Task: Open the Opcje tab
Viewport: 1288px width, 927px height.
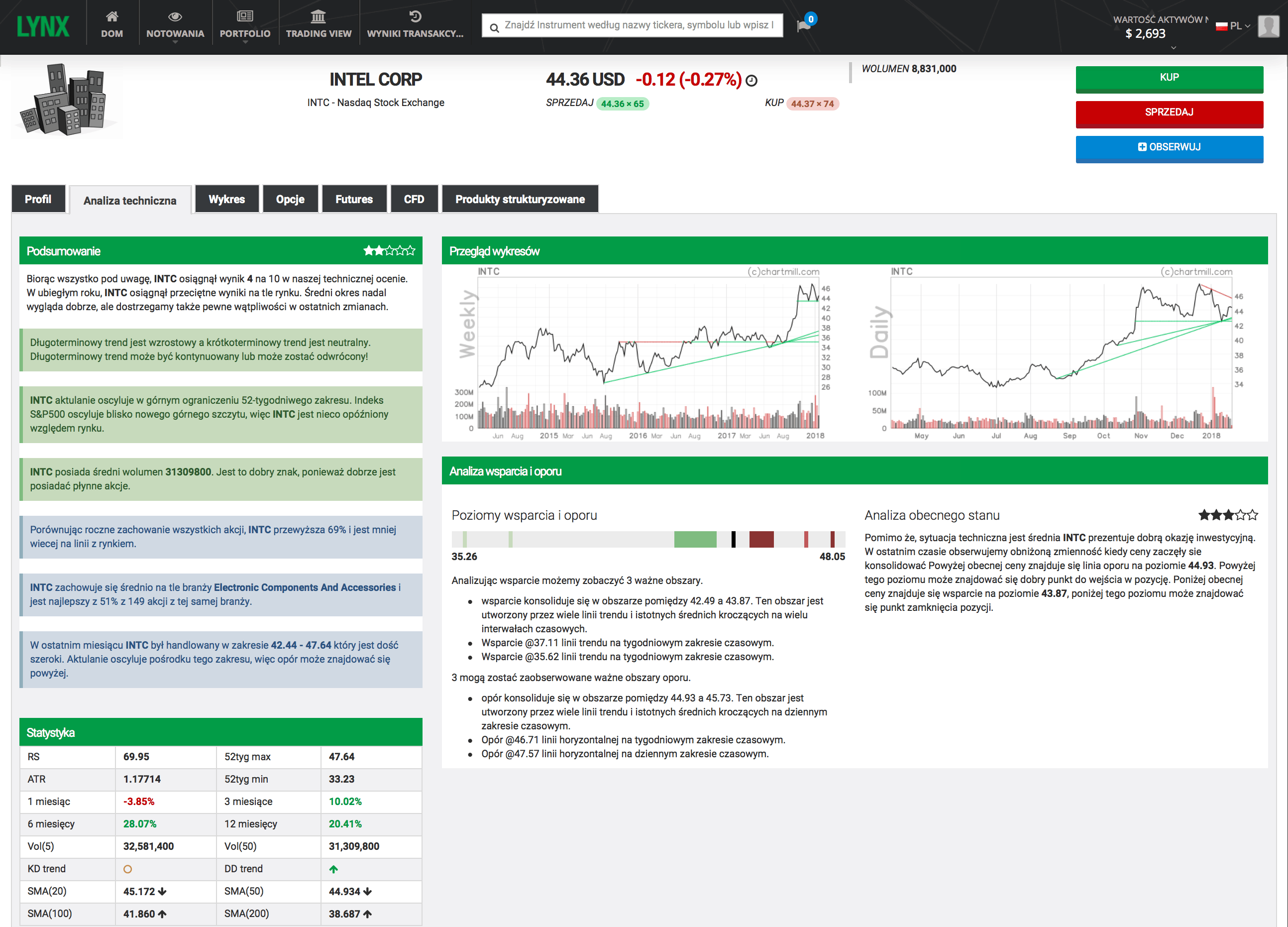Action: coord(290,199)
